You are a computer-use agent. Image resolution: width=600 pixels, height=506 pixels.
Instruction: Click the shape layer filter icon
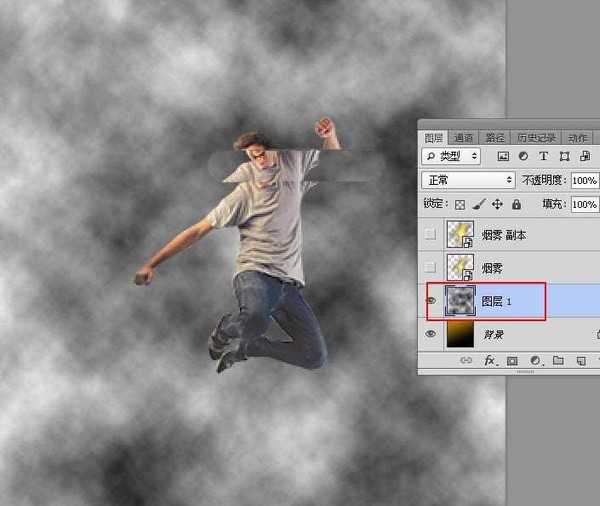click(x=564, y=157)
